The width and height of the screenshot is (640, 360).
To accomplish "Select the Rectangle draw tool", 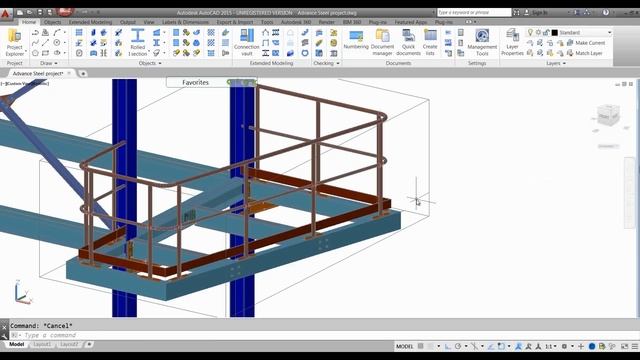I will pos(46,53).
